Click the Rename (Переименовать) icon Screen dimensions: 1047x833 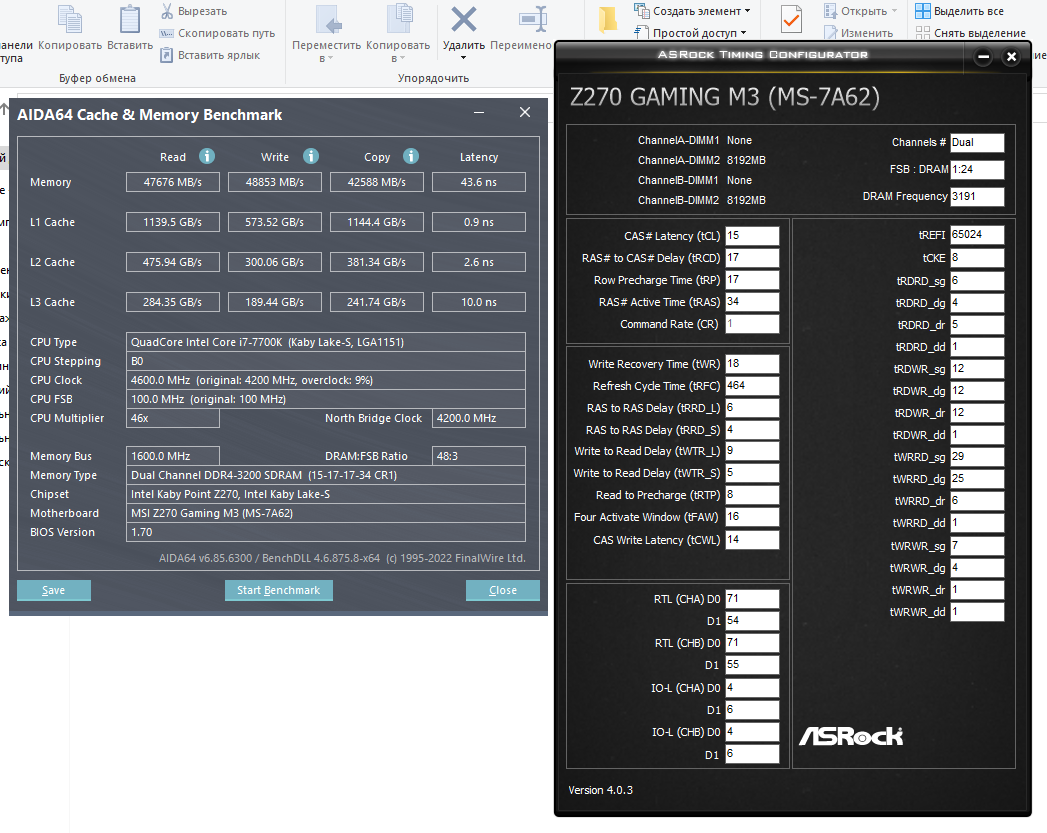533,19
